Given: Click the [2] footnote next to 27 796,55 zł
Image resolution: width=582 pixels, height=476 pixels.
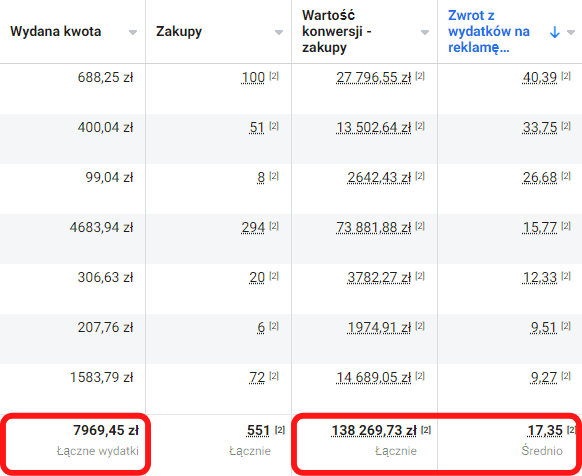Looking at the screenshot, I should (x=420, y=76).
